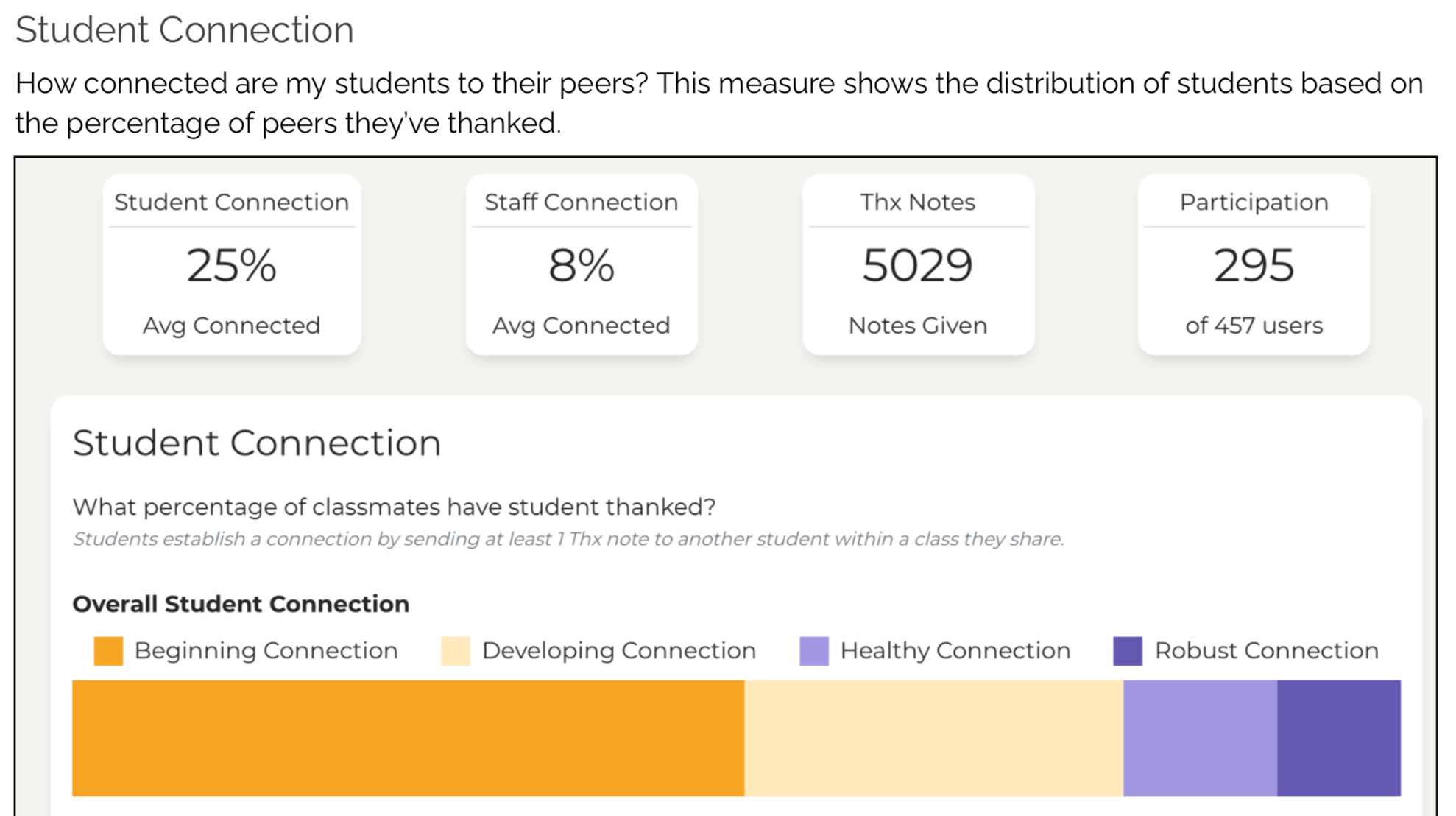Click the page title Student Connection at top

tap(184, 30)
